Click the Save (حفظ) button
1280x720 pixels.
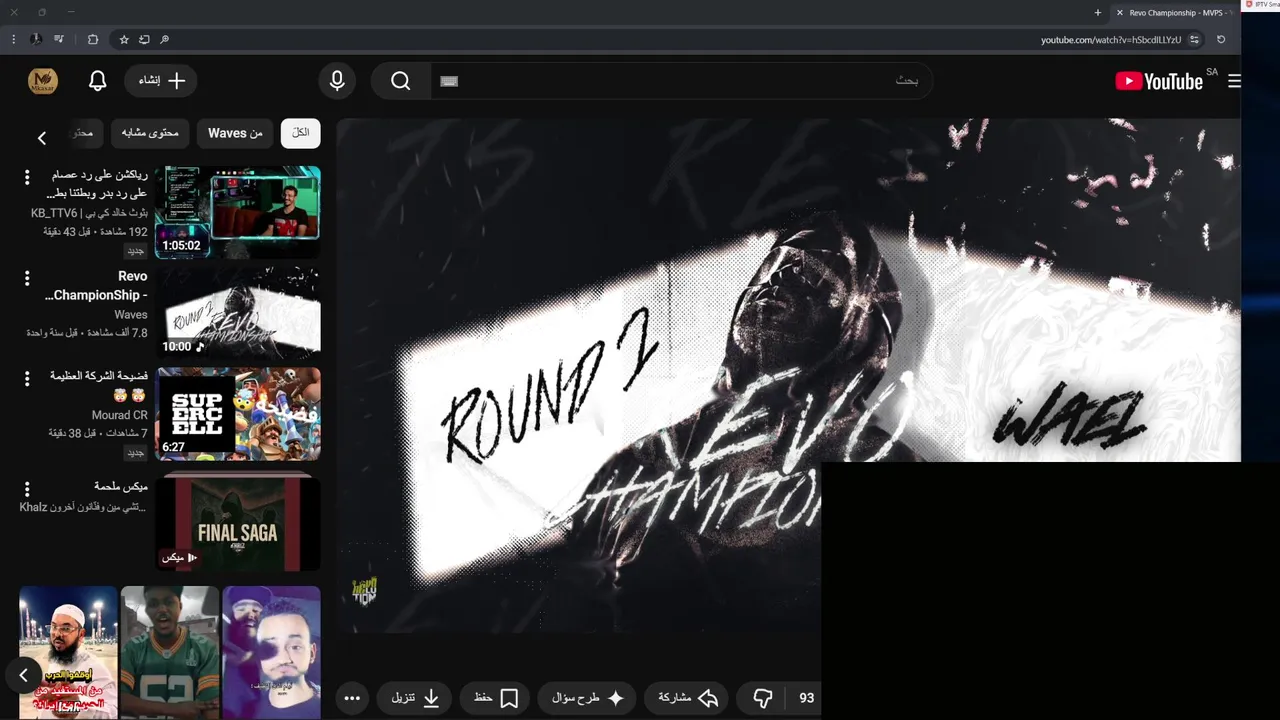pos(495,698)
